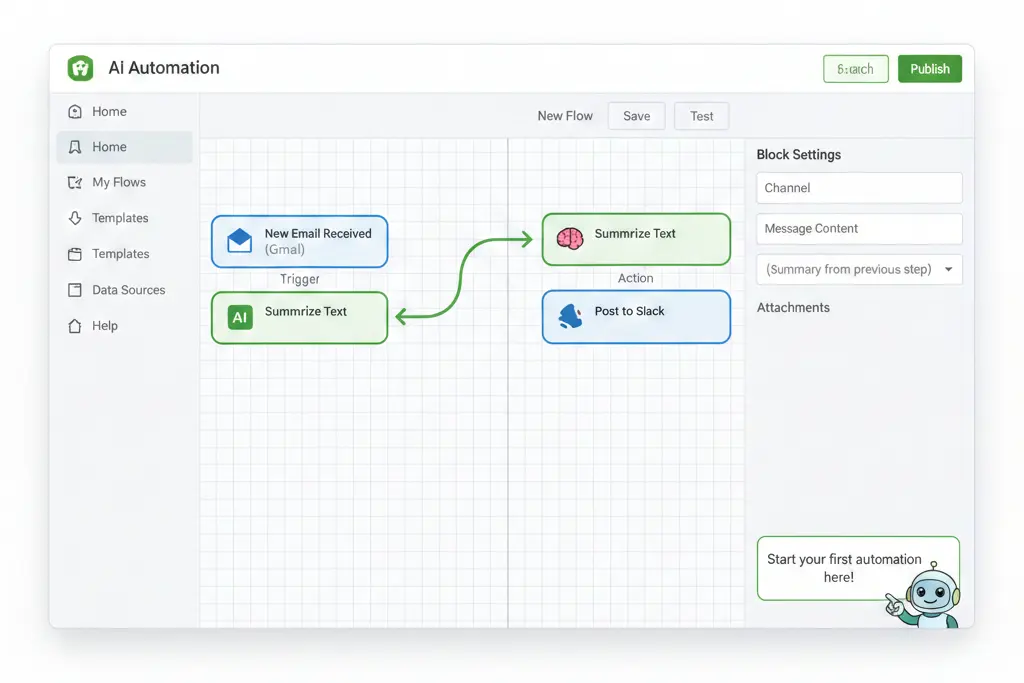1024x683 pixels.
Task: Click the bookmark icon next to Home
Action: coord(75,146)
